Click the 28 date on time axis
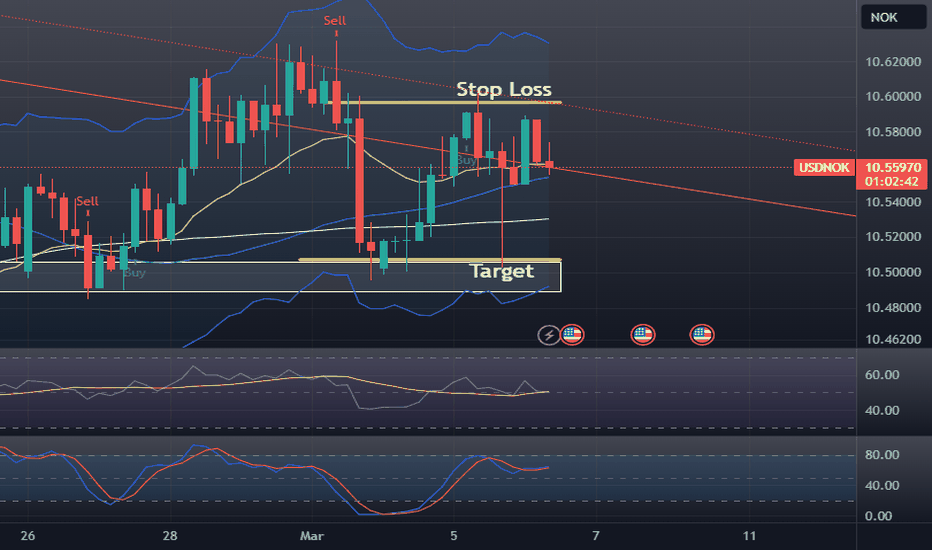This screenshot has height=550, width=932. click(170, 536)
